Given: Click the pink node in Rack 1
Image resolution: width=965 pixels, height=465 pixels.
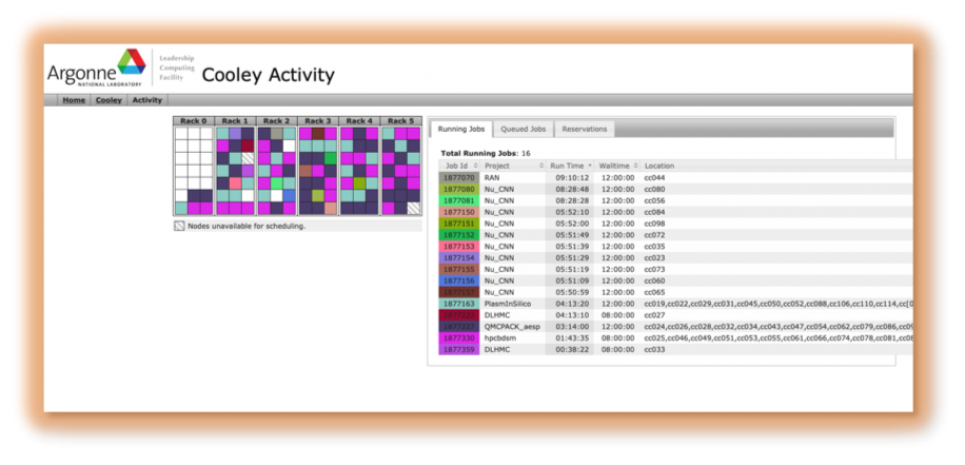Looking at the screenshot, I should point(235,183).
